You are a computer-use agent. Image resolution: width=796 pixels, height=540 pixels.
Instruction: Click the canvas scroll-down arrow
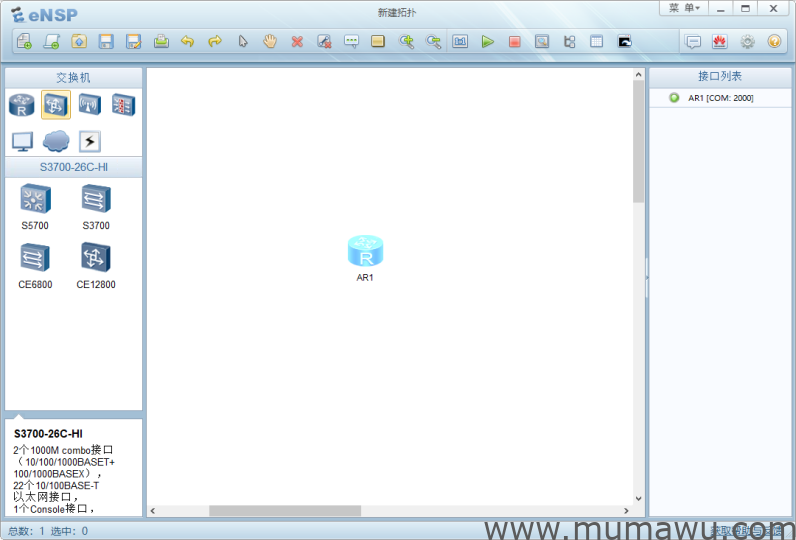[639, 498]
